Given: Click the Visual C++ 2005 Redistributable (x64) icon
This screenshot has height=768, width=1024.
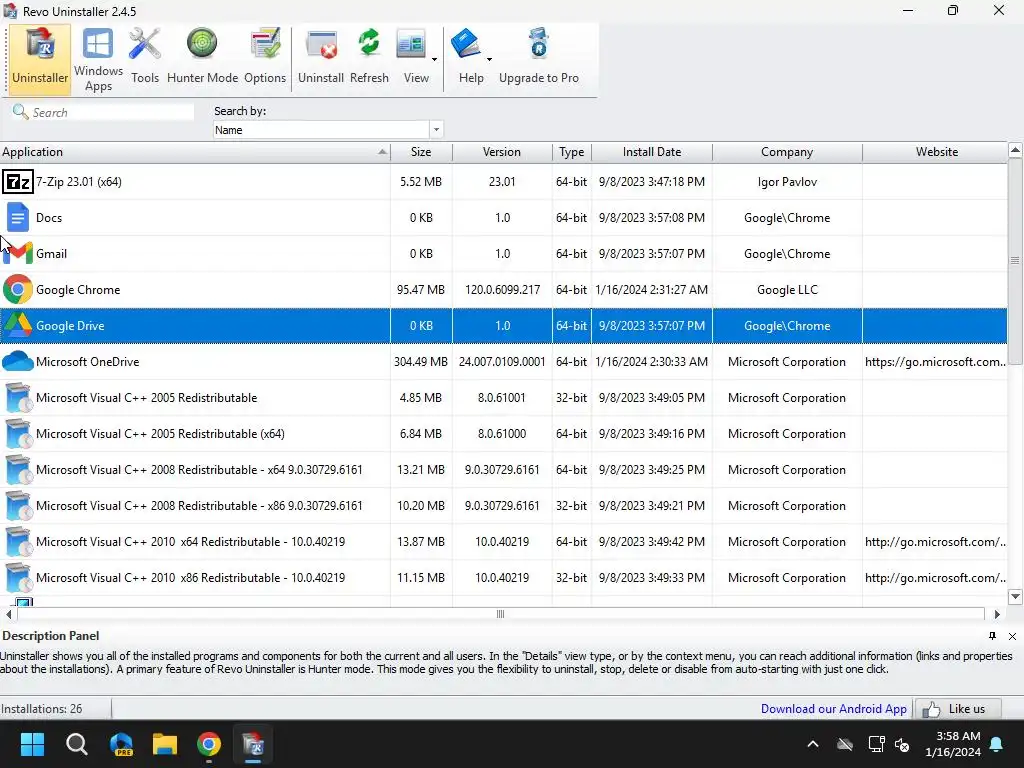Looking at the screenshot, I should (18, 434).
